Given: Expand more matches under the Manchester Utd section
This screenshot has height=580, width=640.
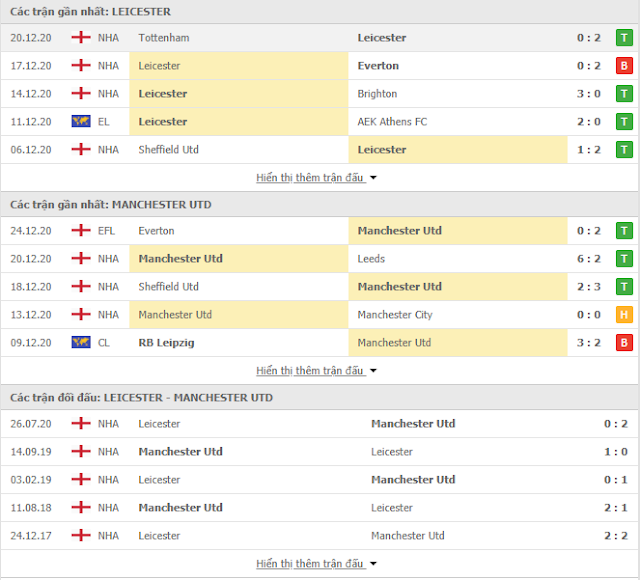Looking at the screenshot, I should pyautogui.click(x=316, y=371).
